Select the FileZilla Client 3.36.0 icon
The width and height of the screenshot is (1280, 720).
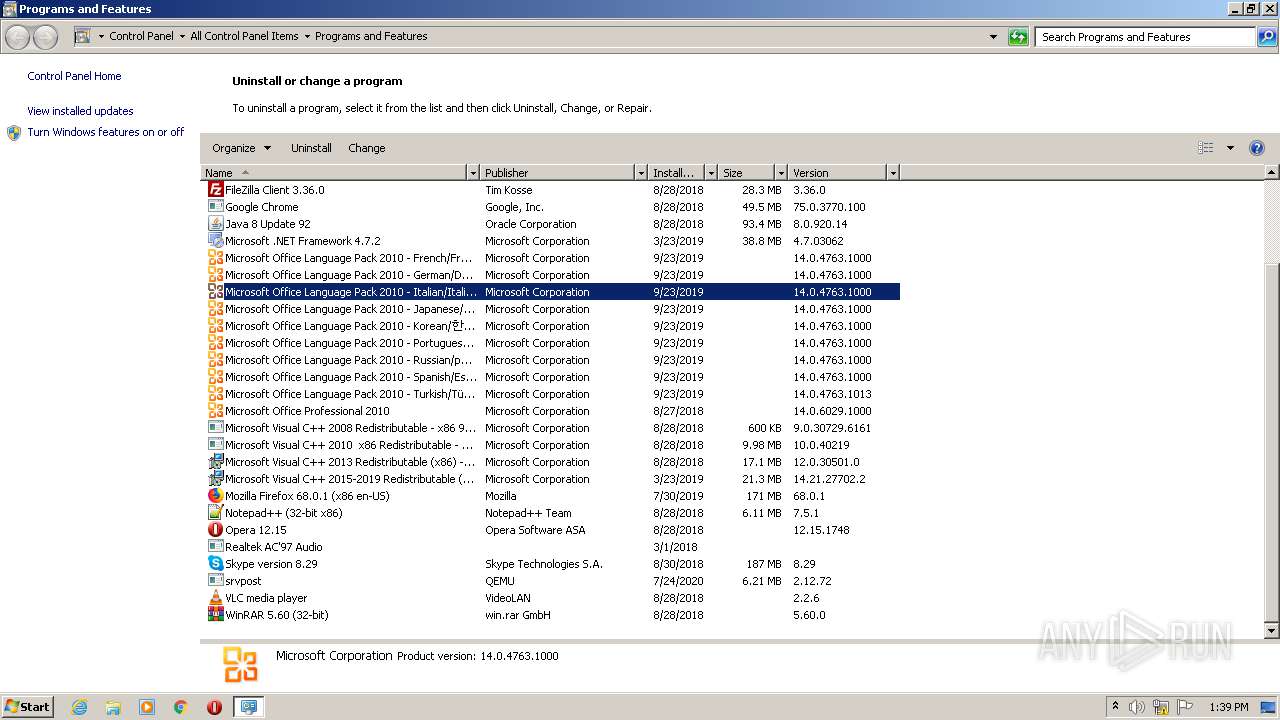(215, 190)
